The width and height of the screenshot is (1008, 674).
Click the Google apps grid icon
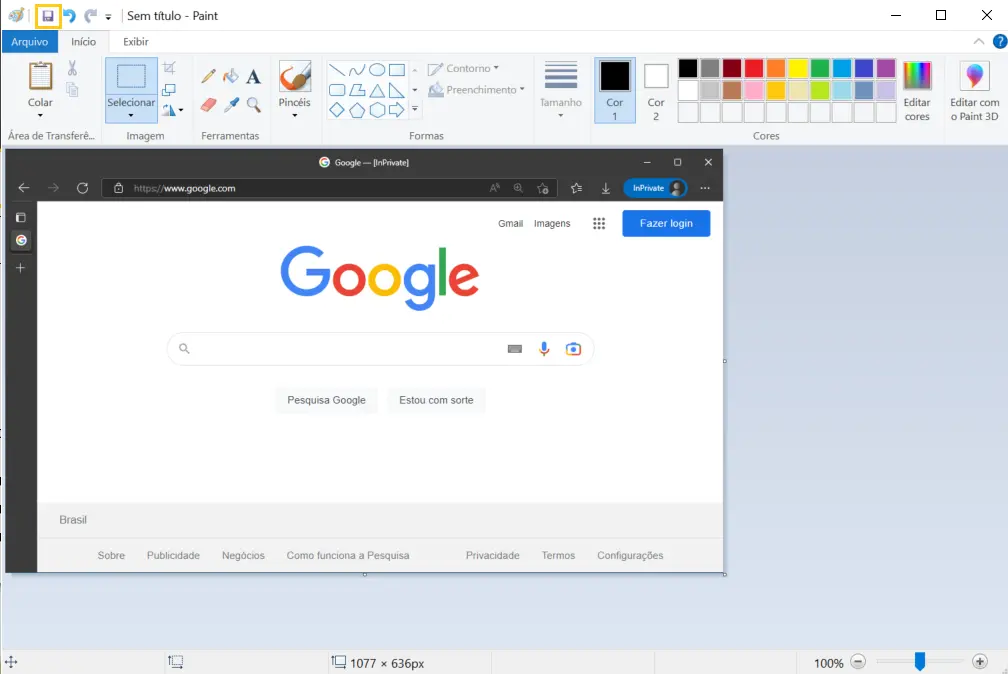(599, 223)
